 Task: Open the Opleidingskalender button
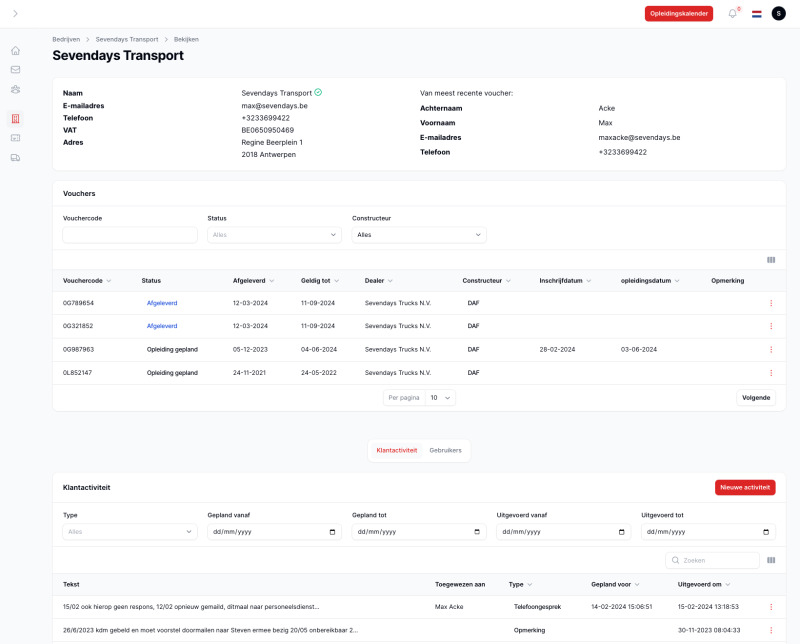coord(679,13)
